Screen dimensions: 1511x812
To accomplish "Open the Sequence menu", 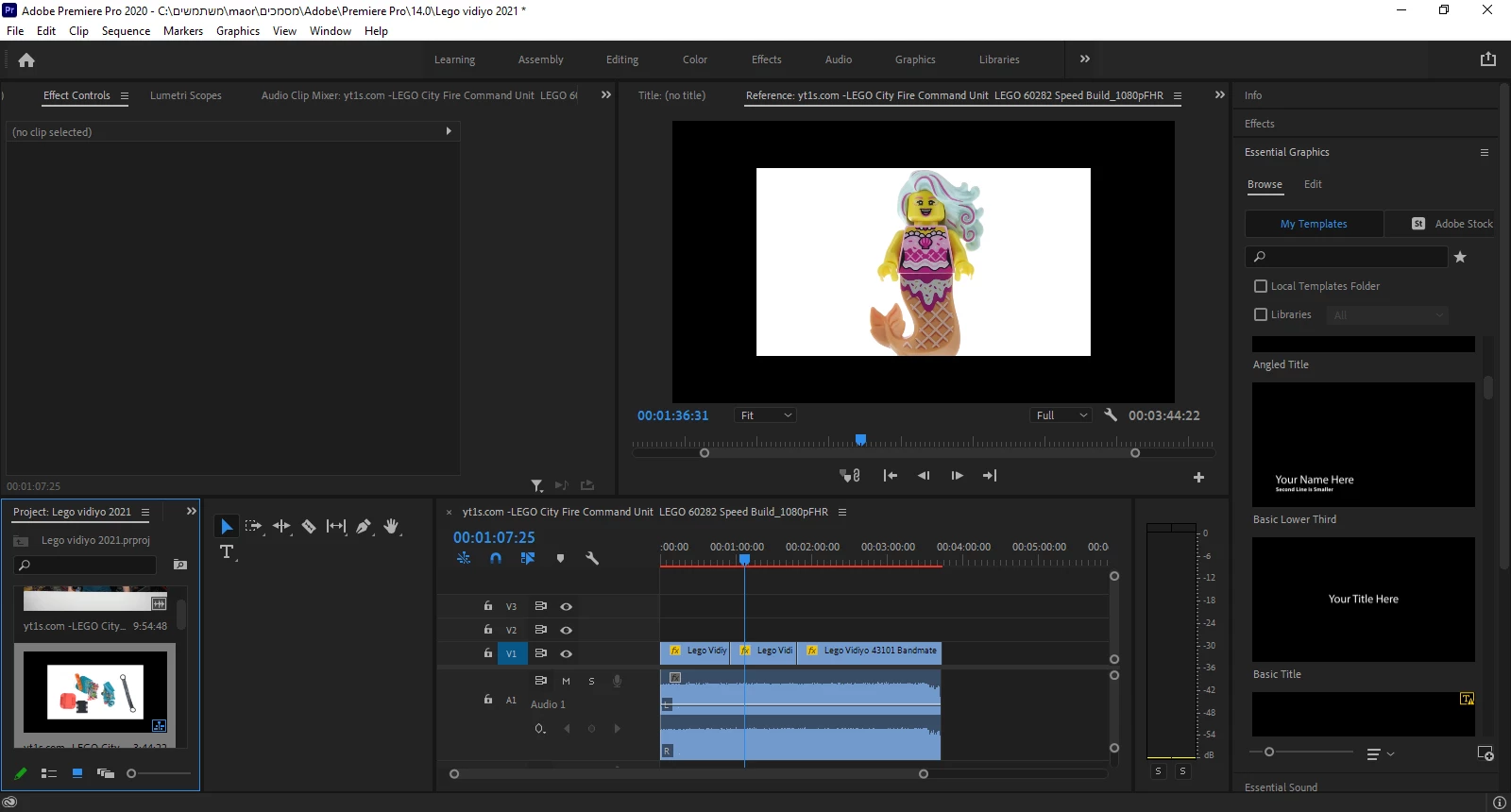I will (126, 31).
